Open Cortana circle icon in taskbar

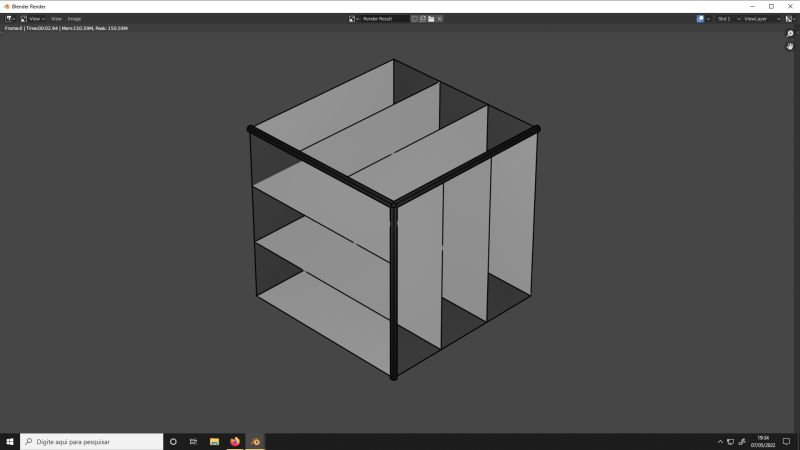173,442
